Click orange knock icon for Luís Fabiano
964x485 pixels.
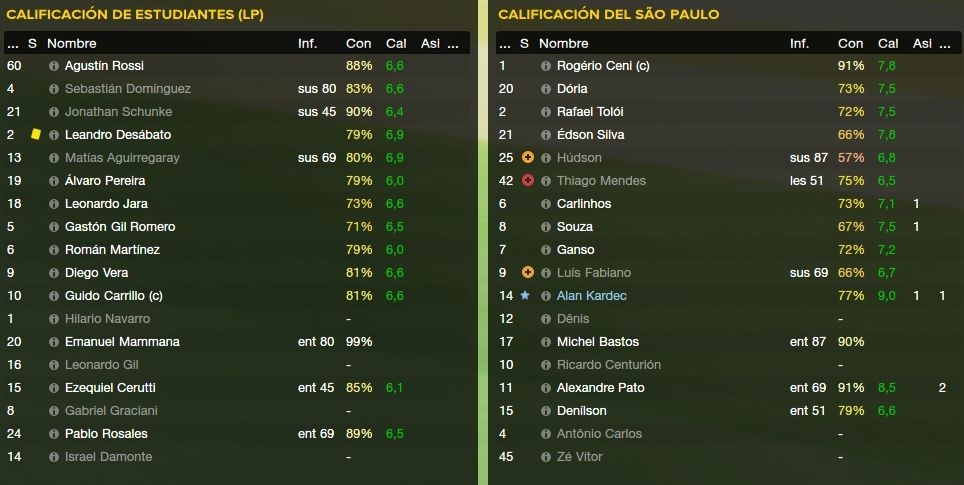pyautogui.click(x=527, y=272)
